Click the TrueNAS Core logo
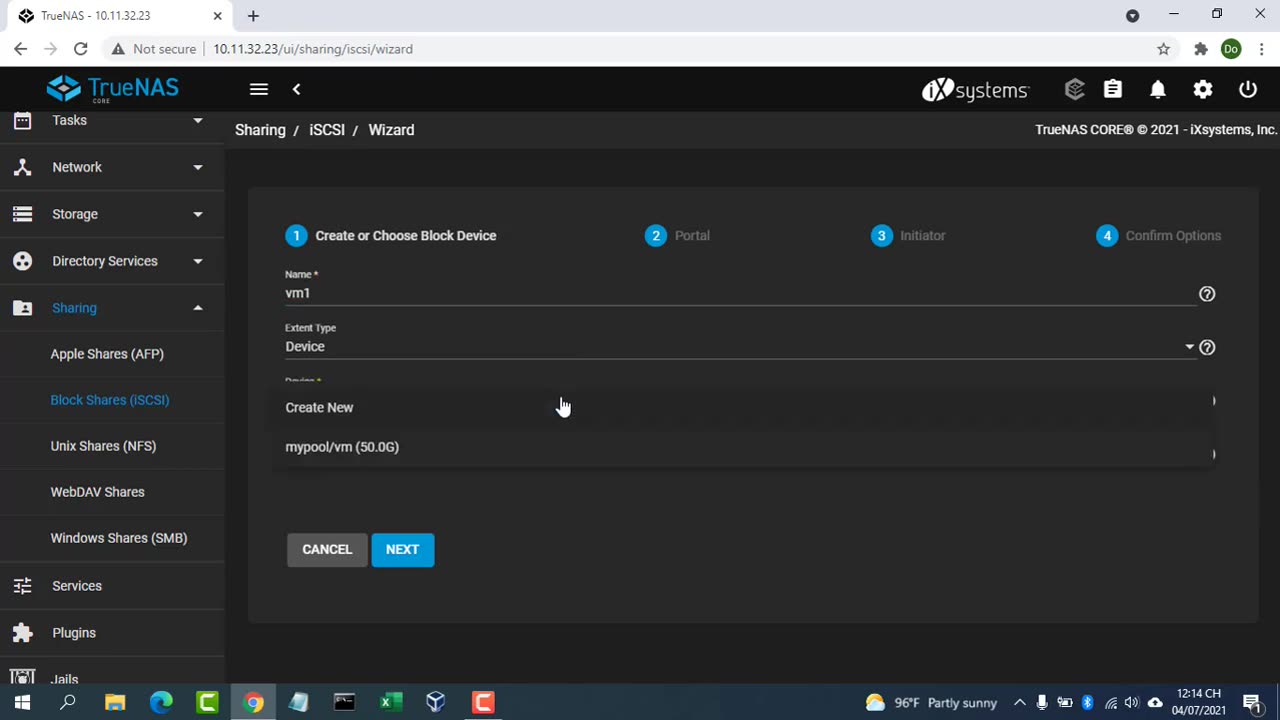 tap(112, 89)
